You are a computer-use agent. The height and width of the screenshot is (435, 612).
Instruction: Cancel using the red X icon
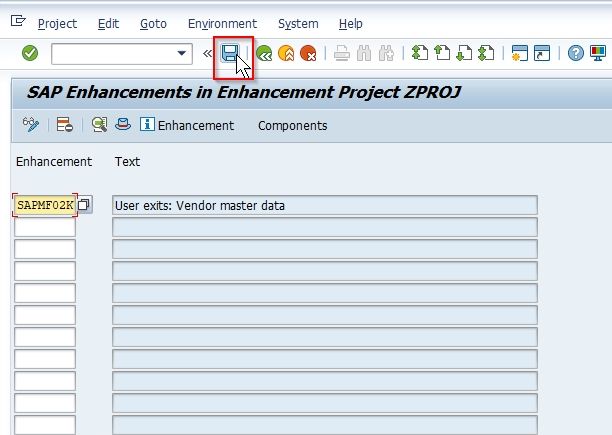[x=308, y=53]
